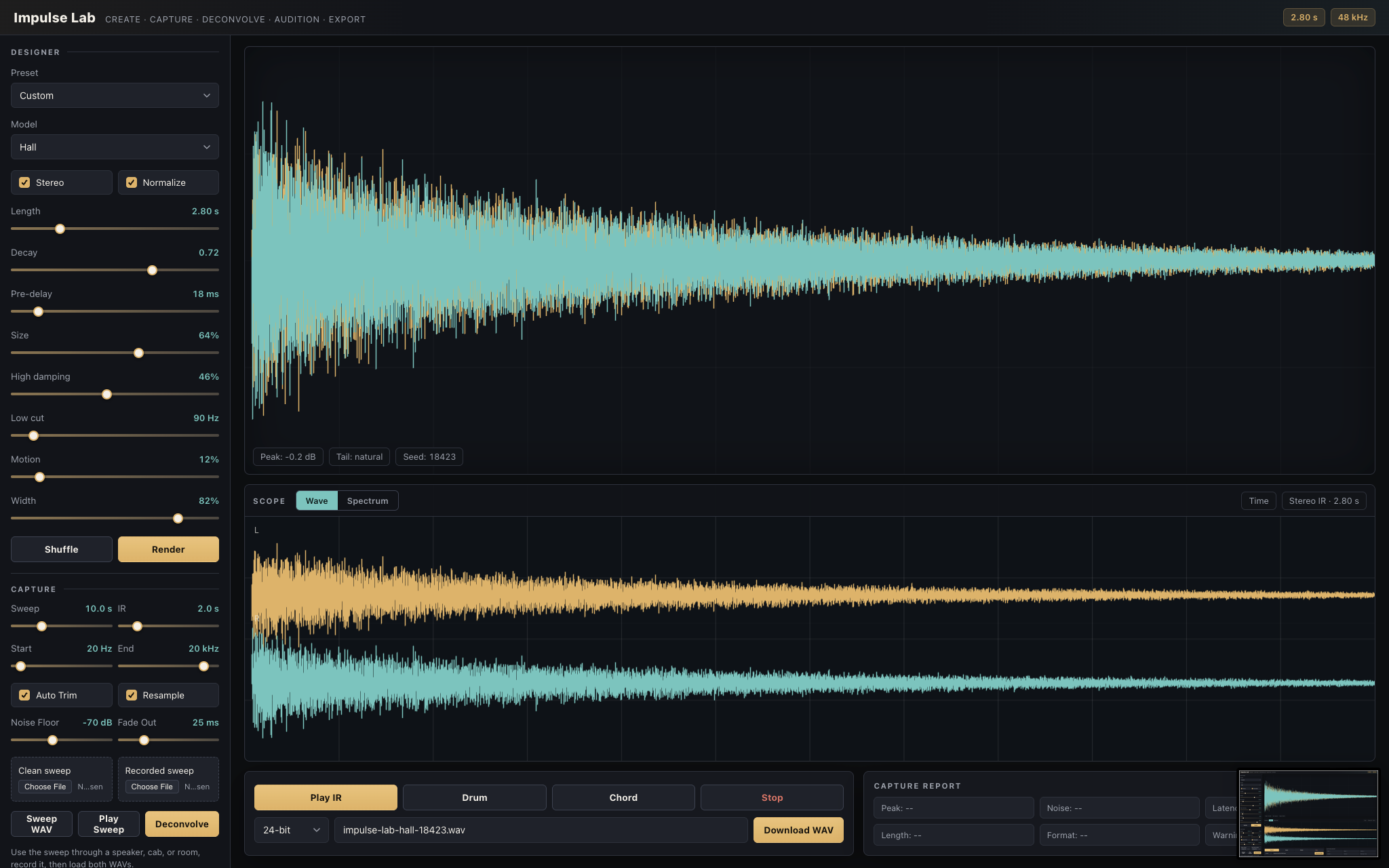Screen dimensions: 1389x868
Task: Click the Seed: 18423 label
Action: (429, 457)
